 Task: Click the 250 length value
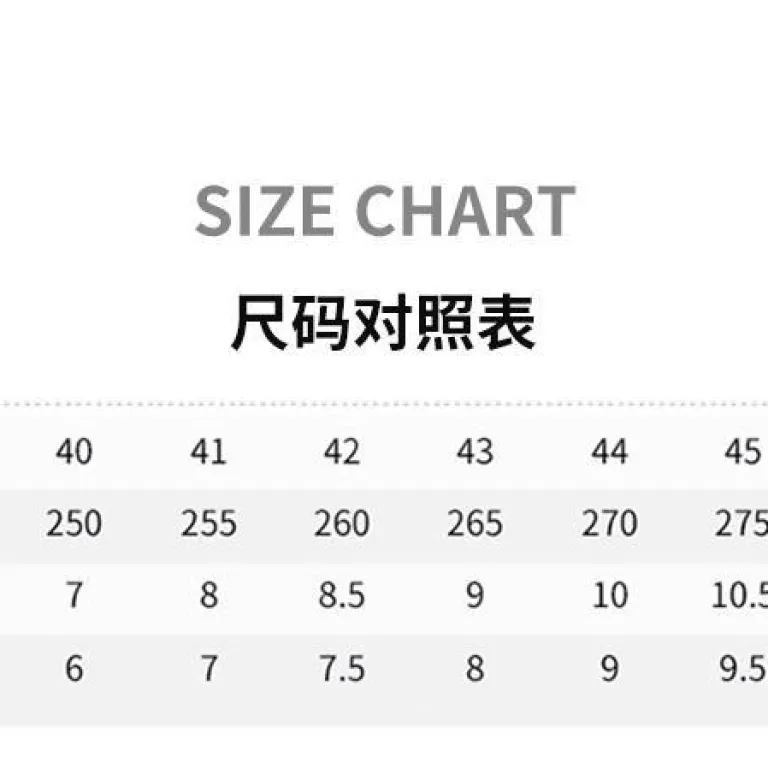[x=74, y=524]
